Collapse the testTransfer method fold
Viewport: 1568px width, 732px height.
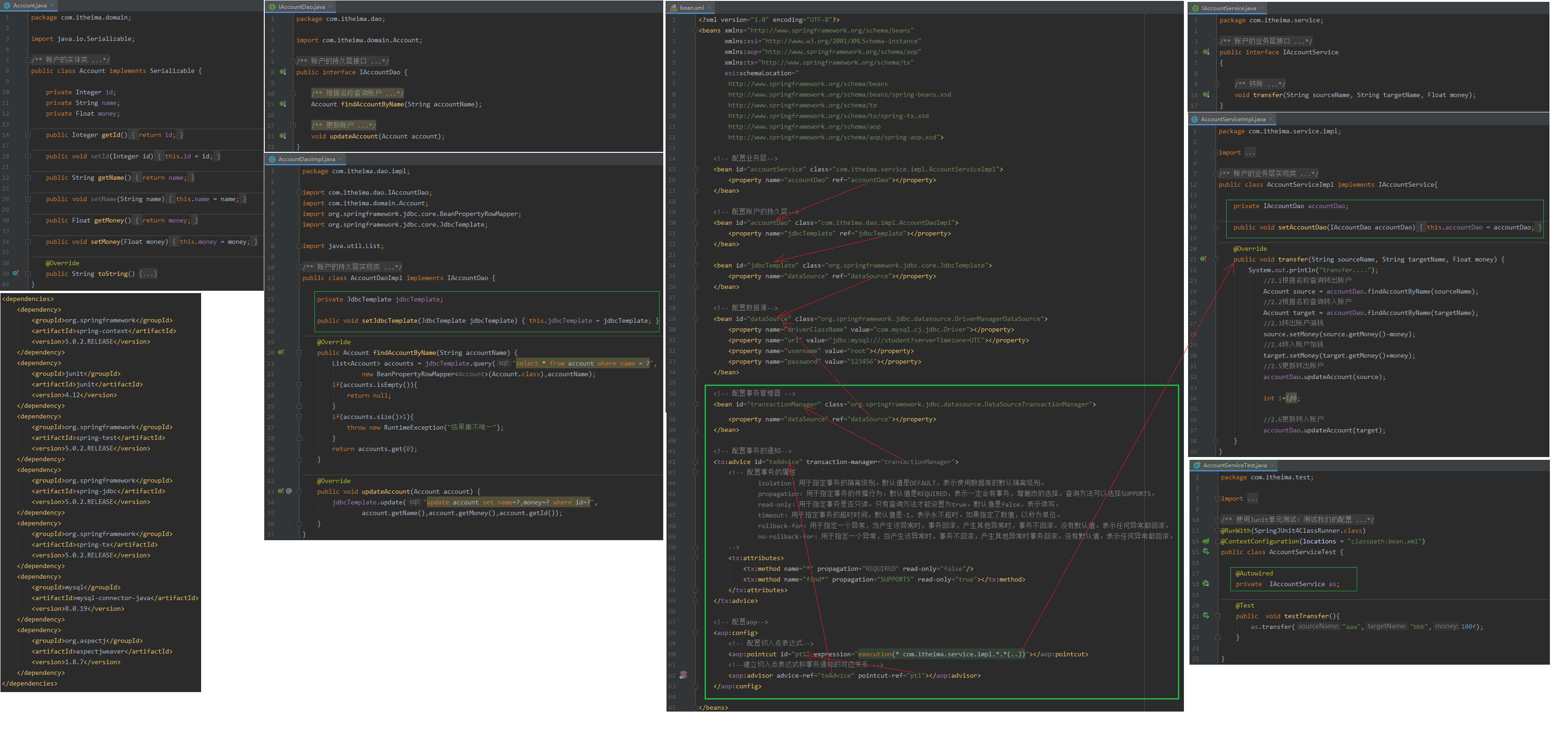pyautogui.click(x=1217, y=616)
